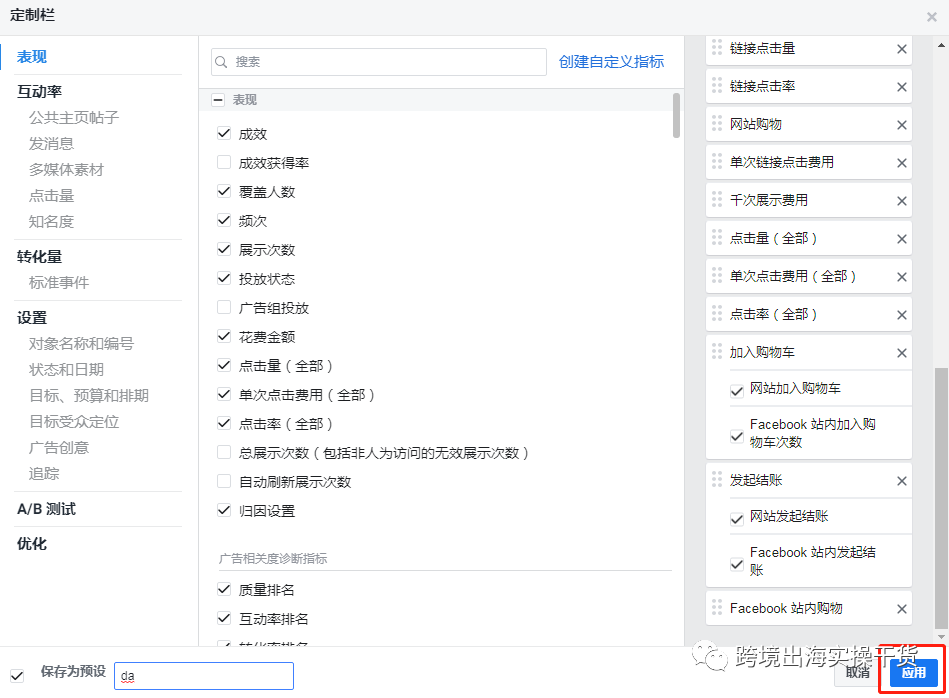Click the 创建自定义指标 link

[611, 61]
